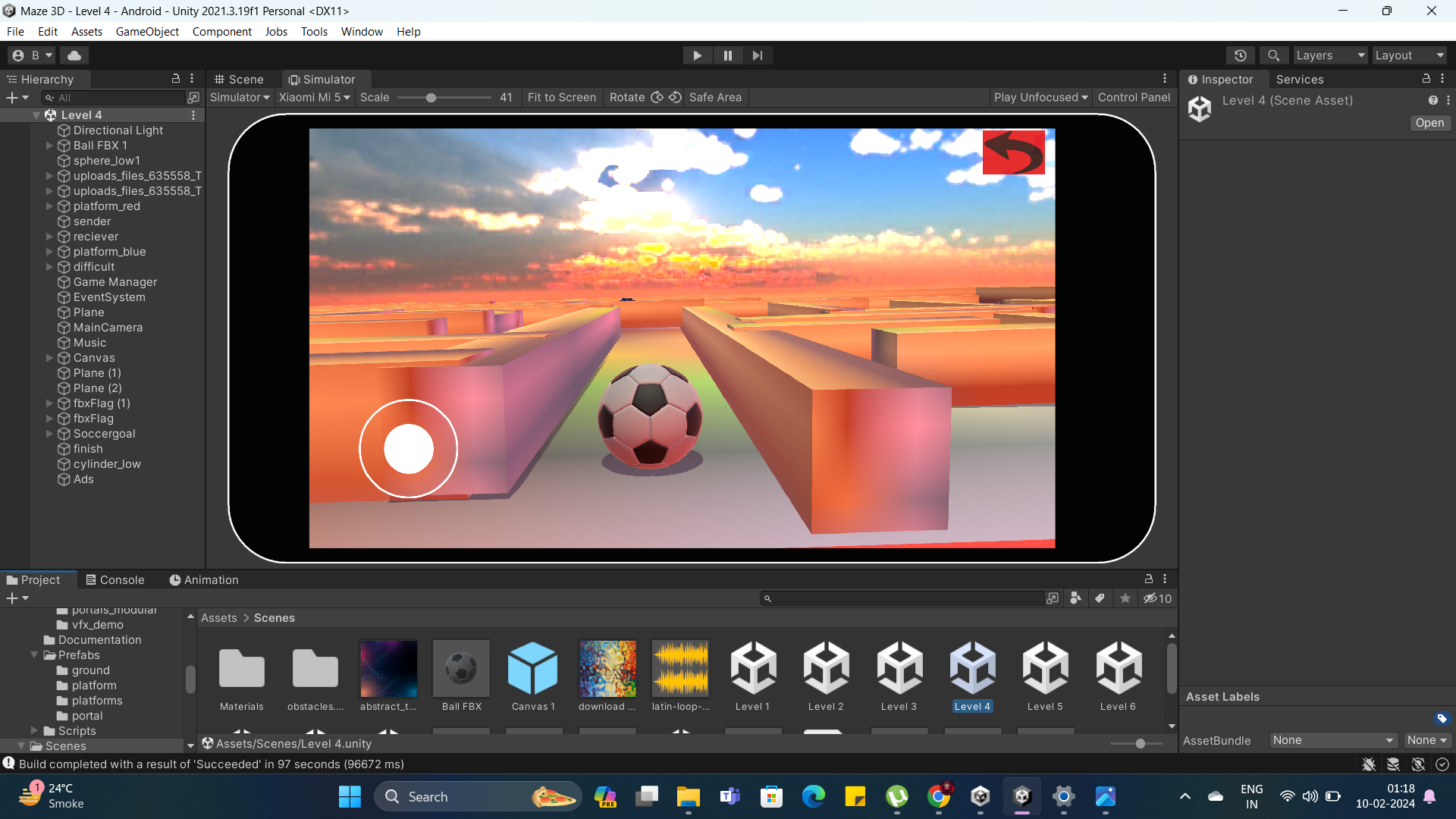Expand the Canvas object in Hierarchy
Viewport: 1456px width, 819px height.
(50, 358)
